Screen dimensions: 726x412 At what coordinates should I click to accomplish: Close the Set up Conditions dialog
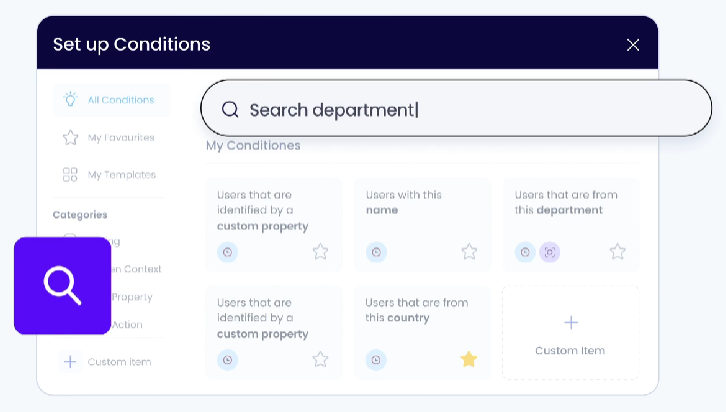coord(632,45)
